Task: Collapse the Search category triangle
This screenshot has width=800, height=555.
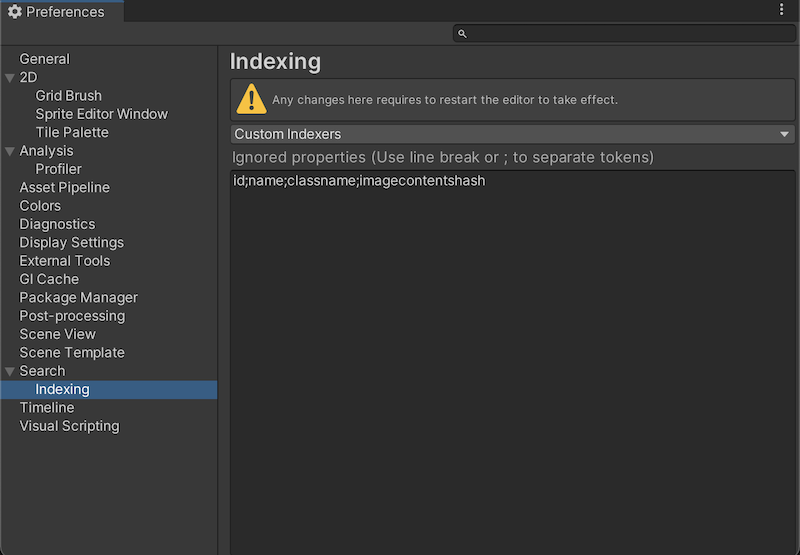Action: click(x=10, y=371)
